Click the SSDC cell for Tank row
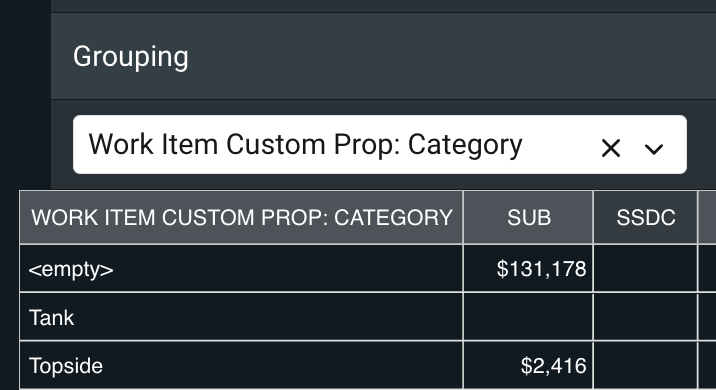 [645, 317]
